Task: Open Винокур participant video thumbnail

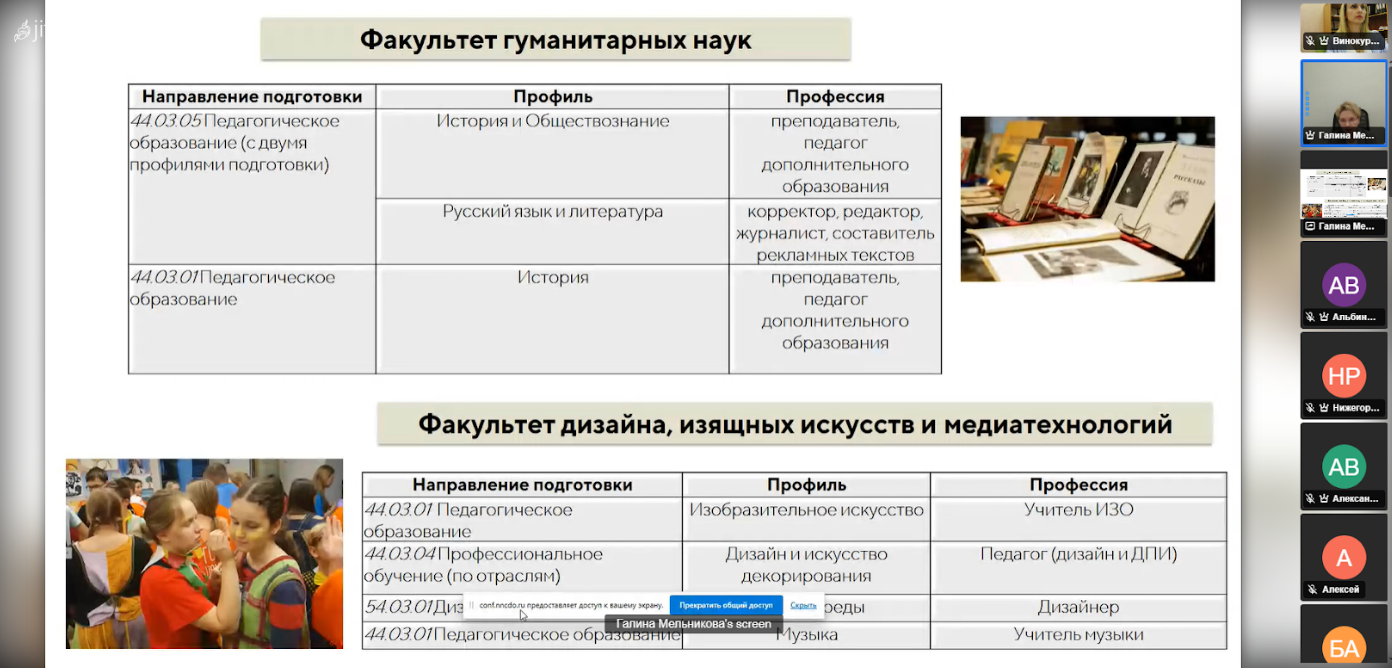Action: click(1344, 27)
